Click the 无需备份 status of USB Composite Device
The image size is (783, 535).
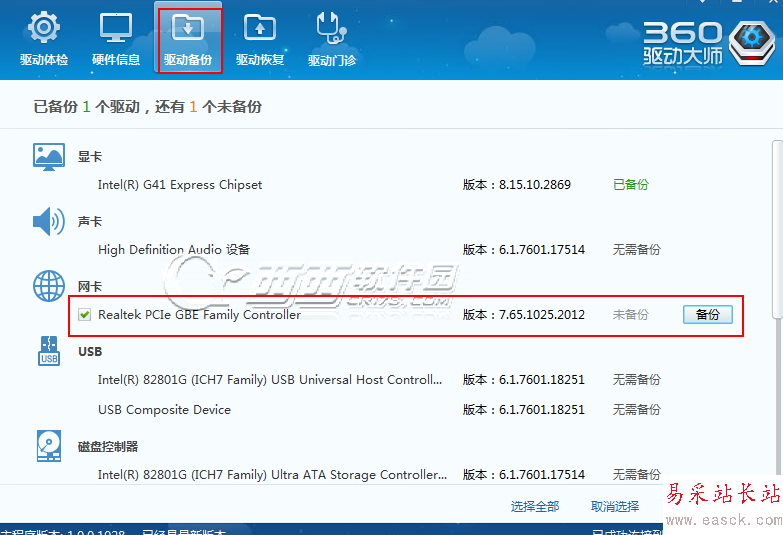[637, 410]
